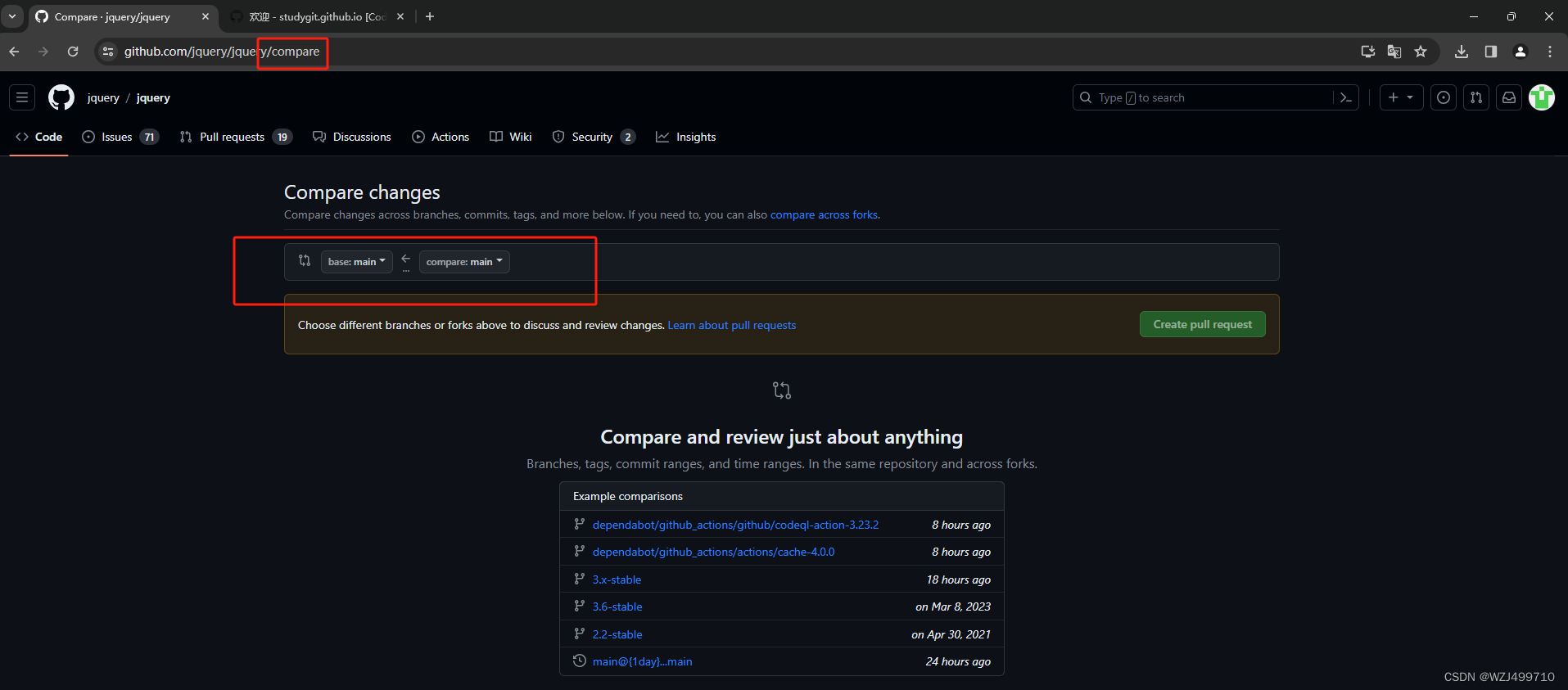Screen dimensions: 1568x690
Task: Open the Issues tab
Action: 120,137
